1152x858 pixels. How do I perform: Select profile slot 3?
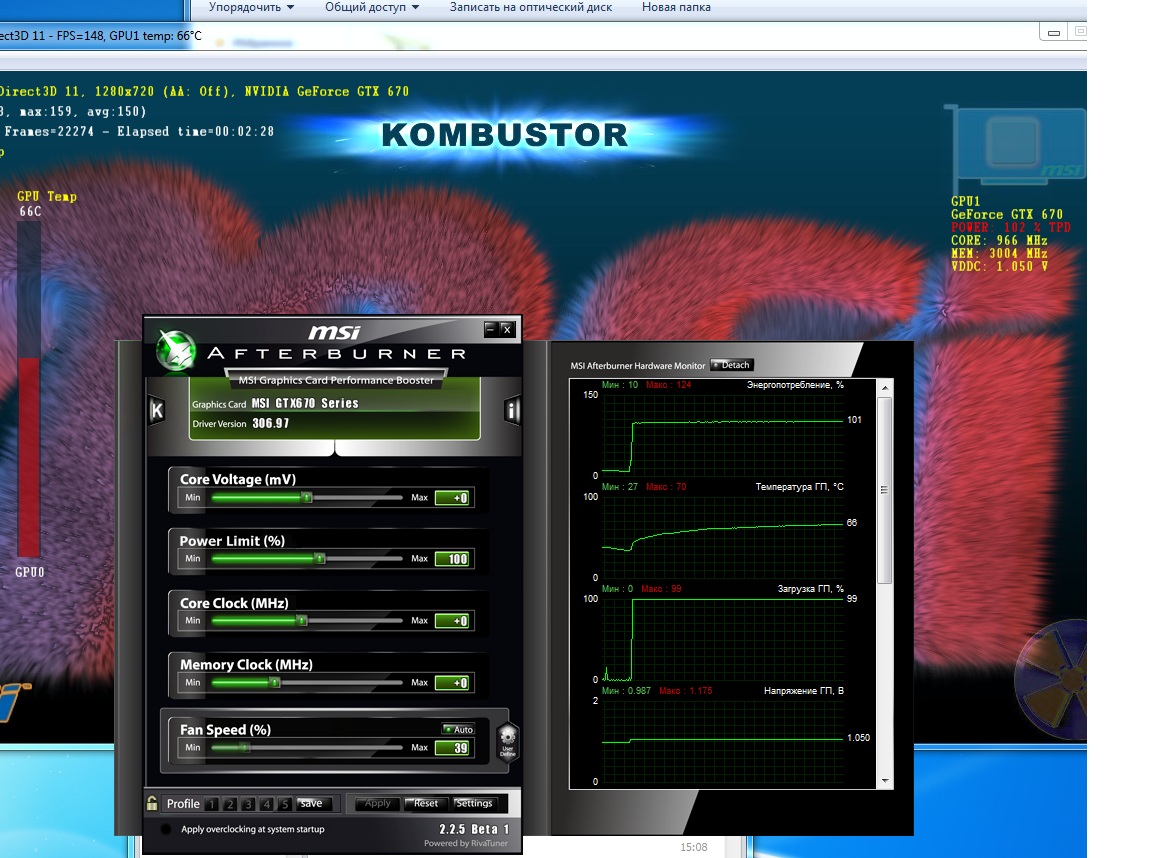click(x=248, y=804)
